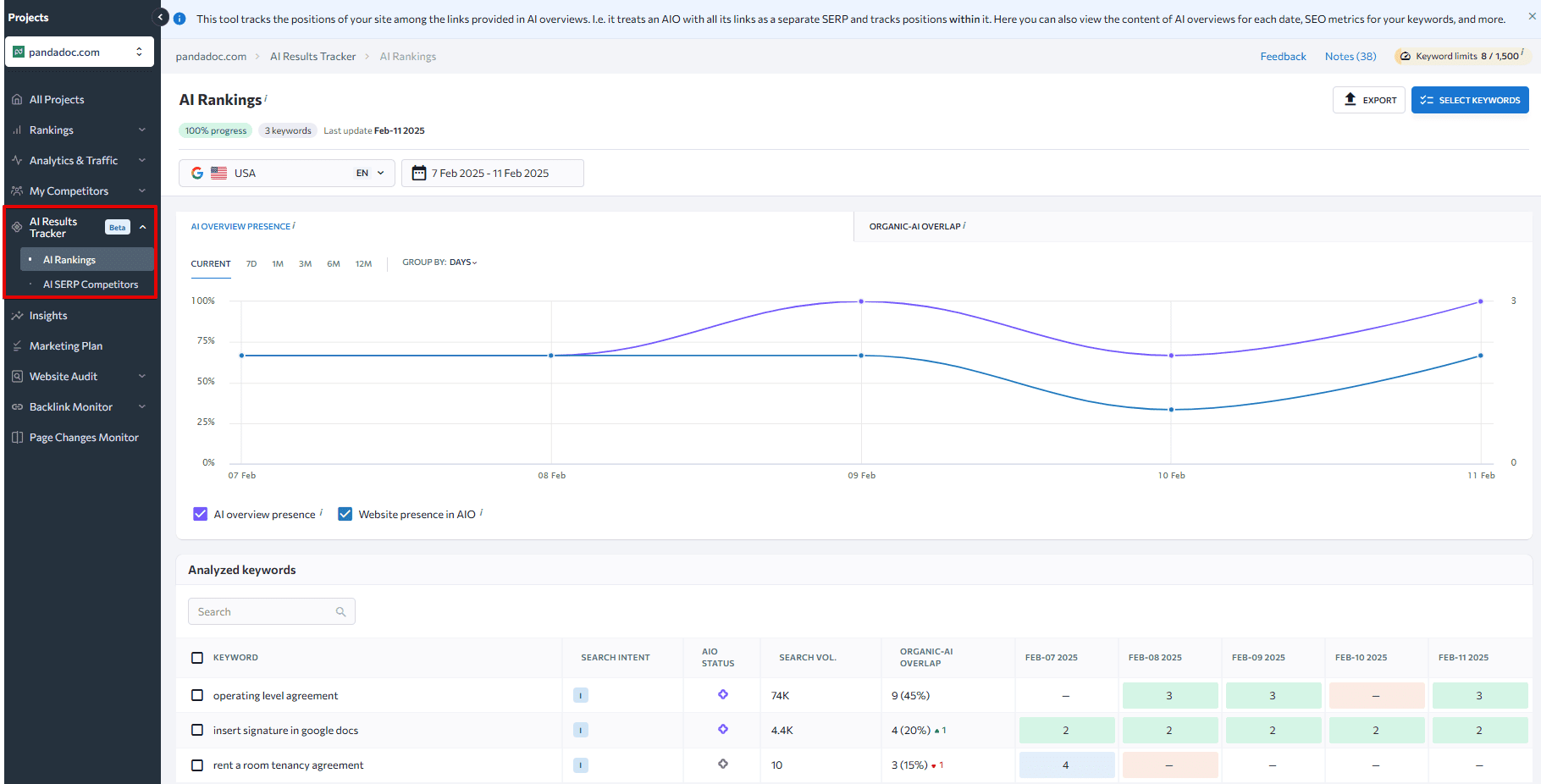Toggle the AI overview presence checkbox

click(x=201, y=514)
